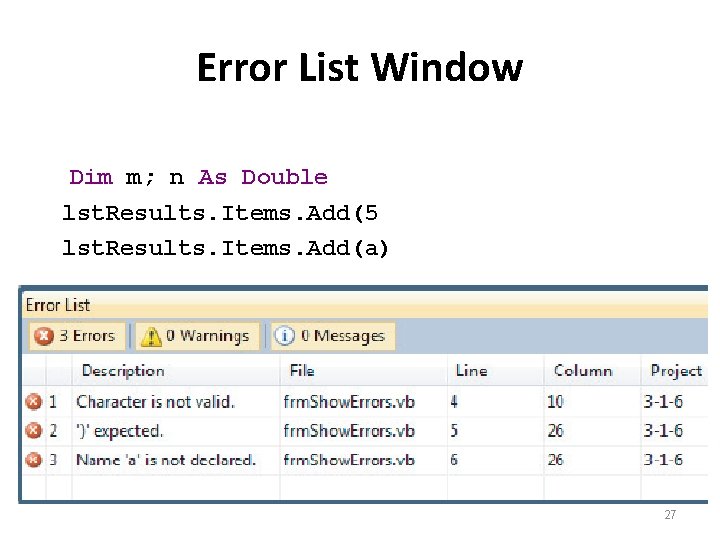
Task: Click the 'lstResults.Items.Add(5' code line
Action: 220,213
